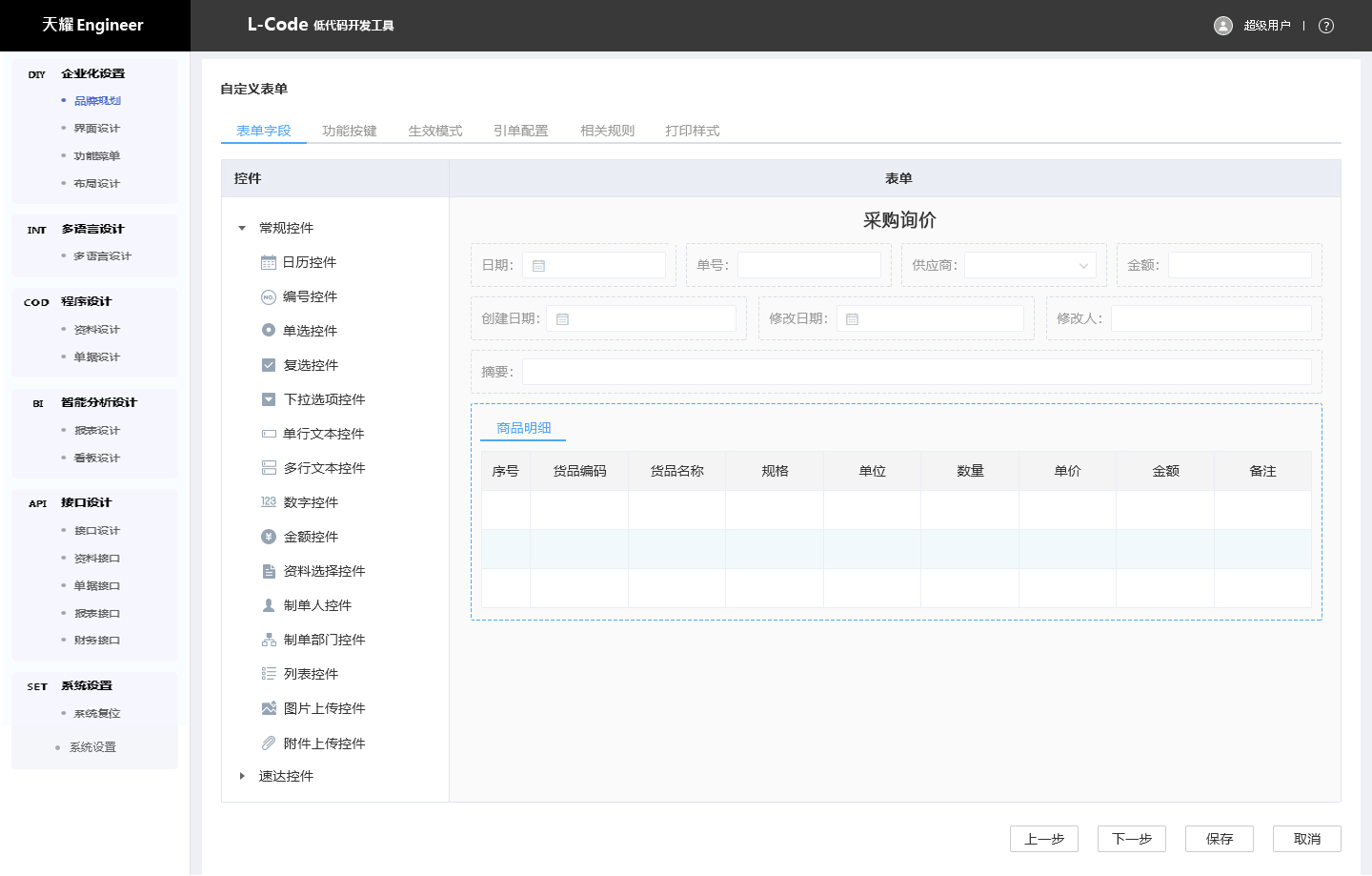The image size is (1372, 876).
Task: Select the numbering control (编号控件) icon
Action: pyautogui.click(x=269, y=297)
